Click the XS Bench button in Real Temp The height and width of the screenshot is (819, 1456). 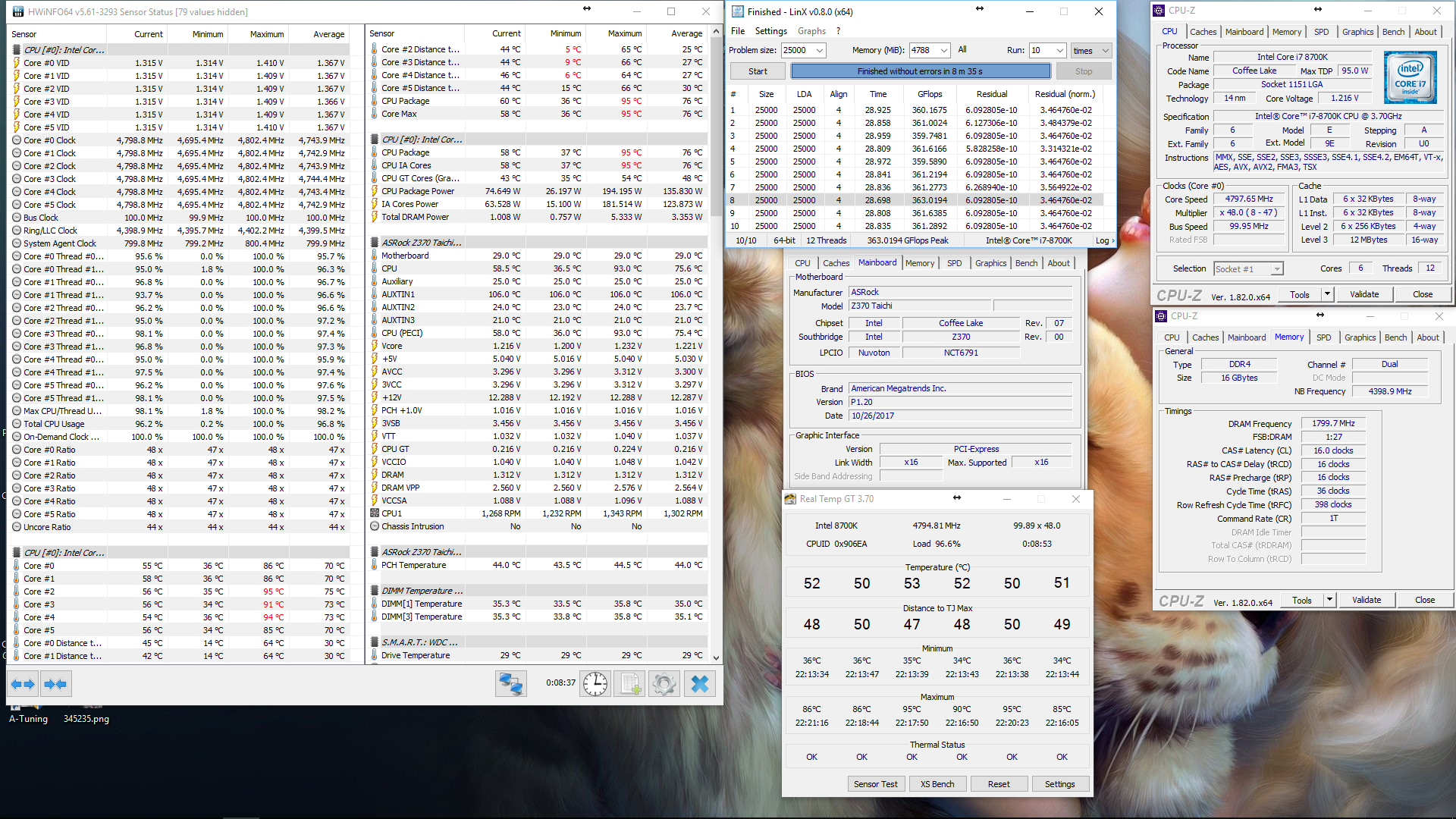pos(937,784)
